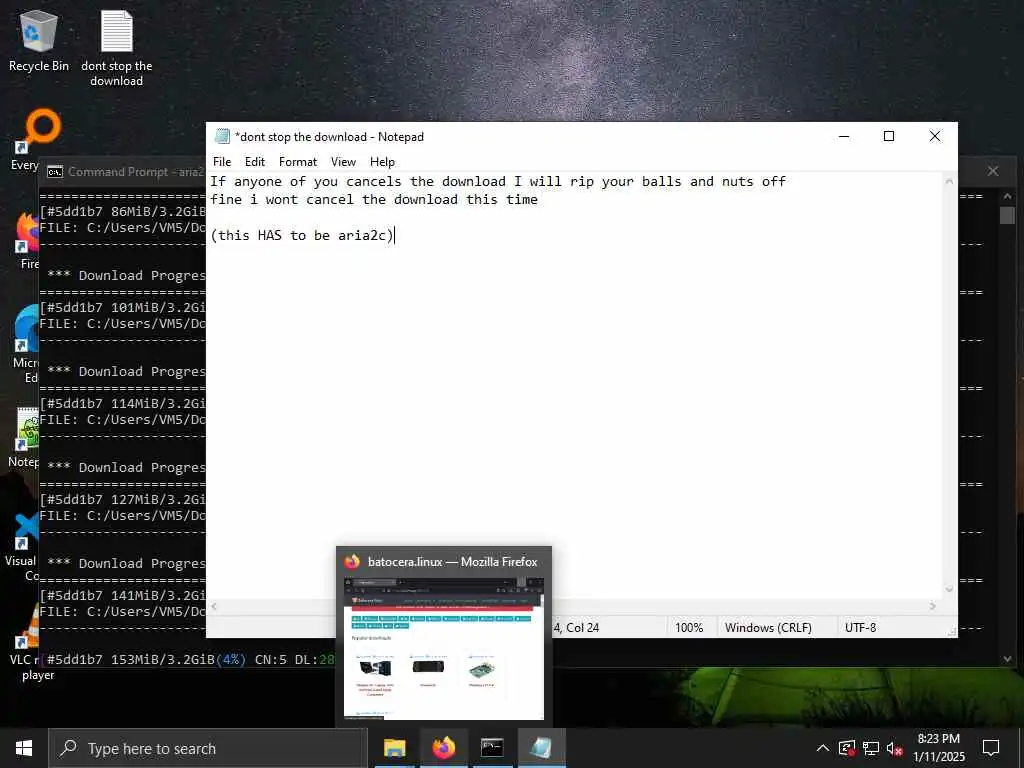
Task: Close the Notepad window
Action: [935, 136]
